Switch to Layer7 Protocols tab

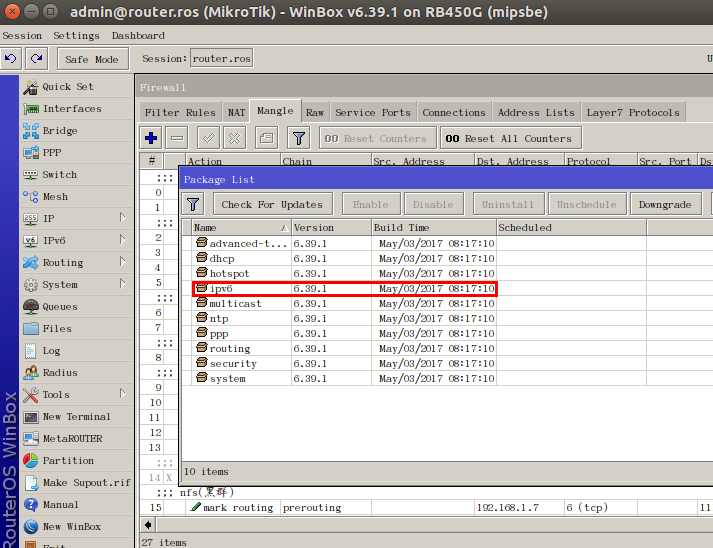pos(633,112)
